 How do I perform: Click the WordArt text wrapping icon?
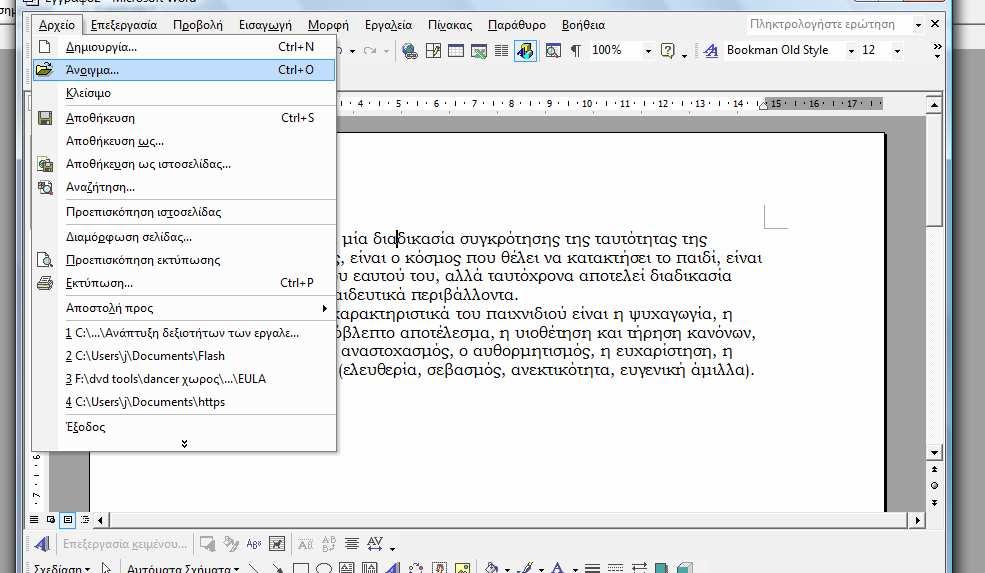[x=277, y=544]
